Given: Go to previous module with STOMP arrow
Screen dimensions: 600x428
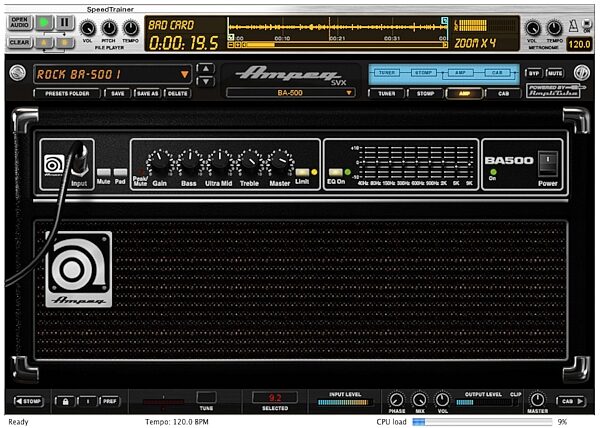Looking at the screenshot, I should [x=28, y=401].
